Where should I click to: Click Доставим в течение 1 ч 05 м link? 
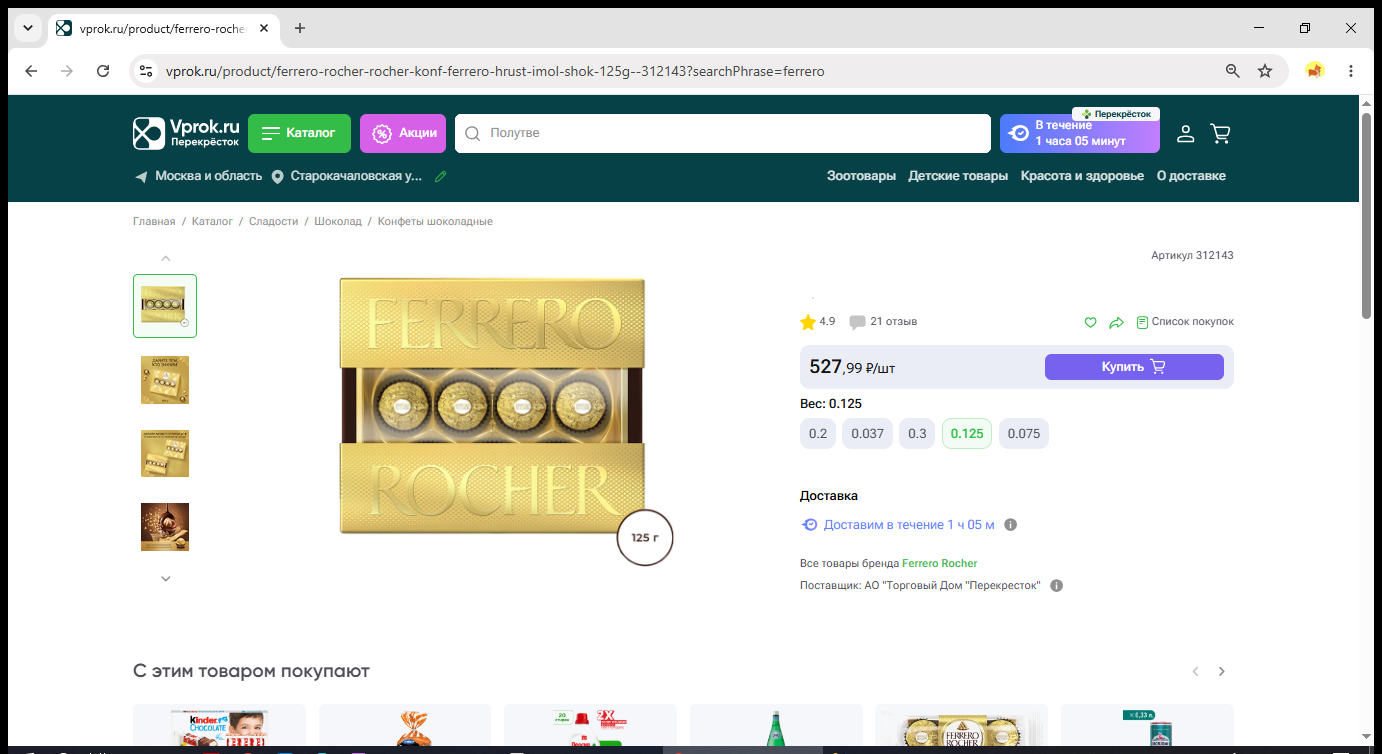pyautogui.click(x=909, y=525)
